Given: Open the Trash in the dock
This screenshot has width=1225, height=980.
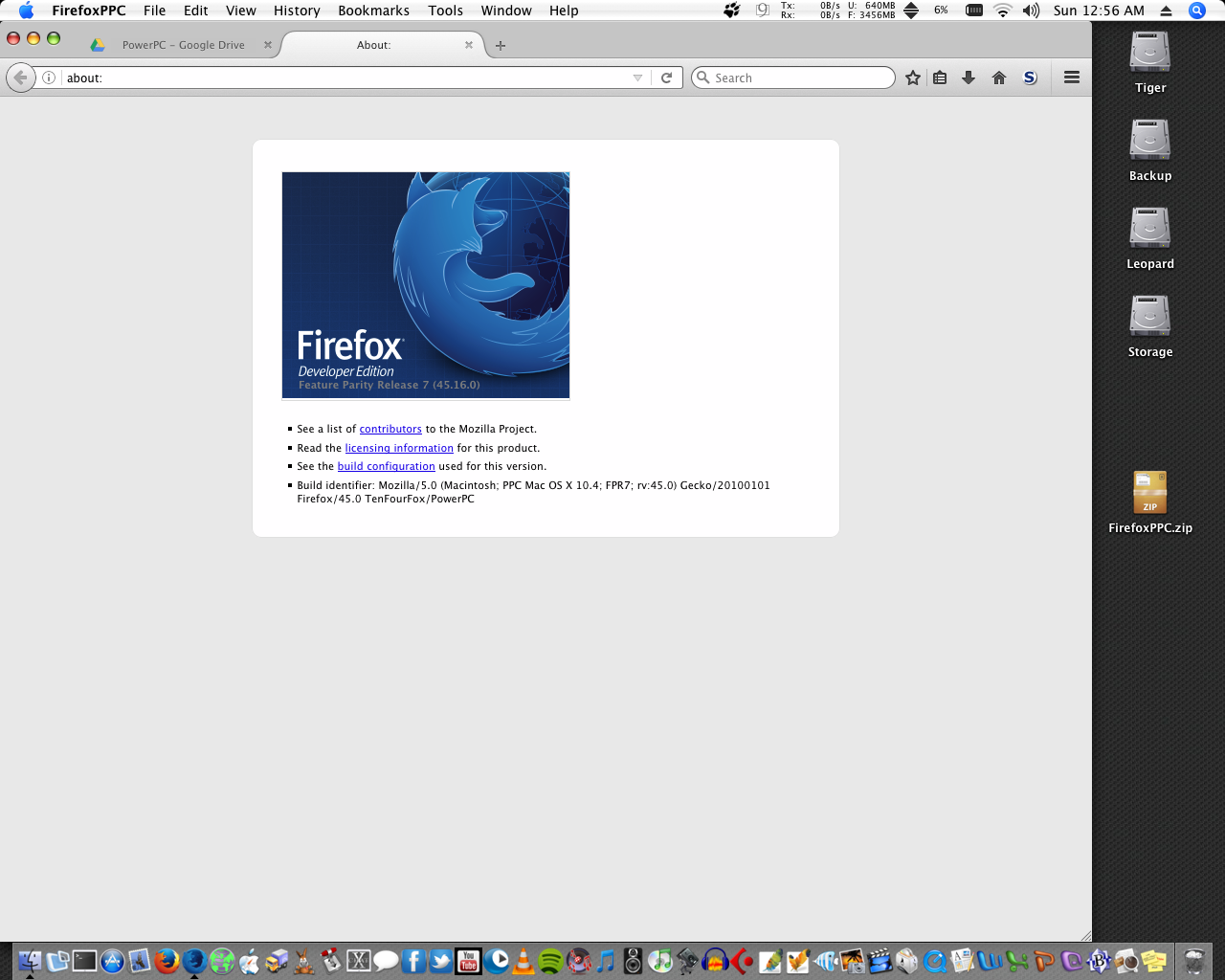Looking at the screenshot, I should [x=1193, y=961].
